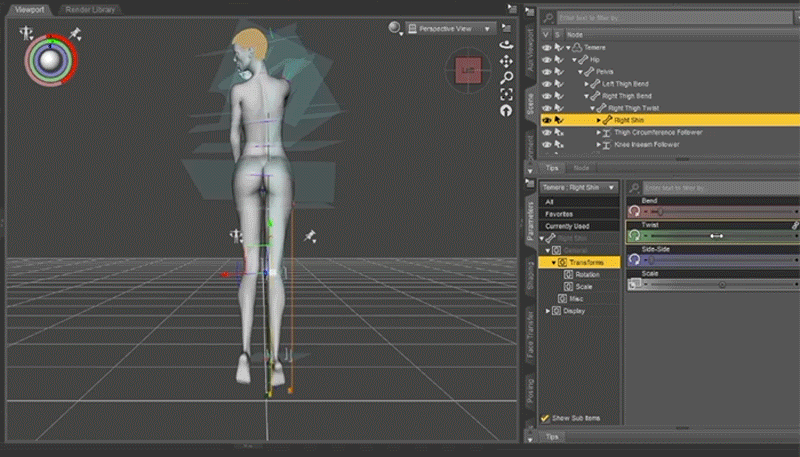
Task: Click the Side-Side rotation property icon
Action: (x=634, y=260)
